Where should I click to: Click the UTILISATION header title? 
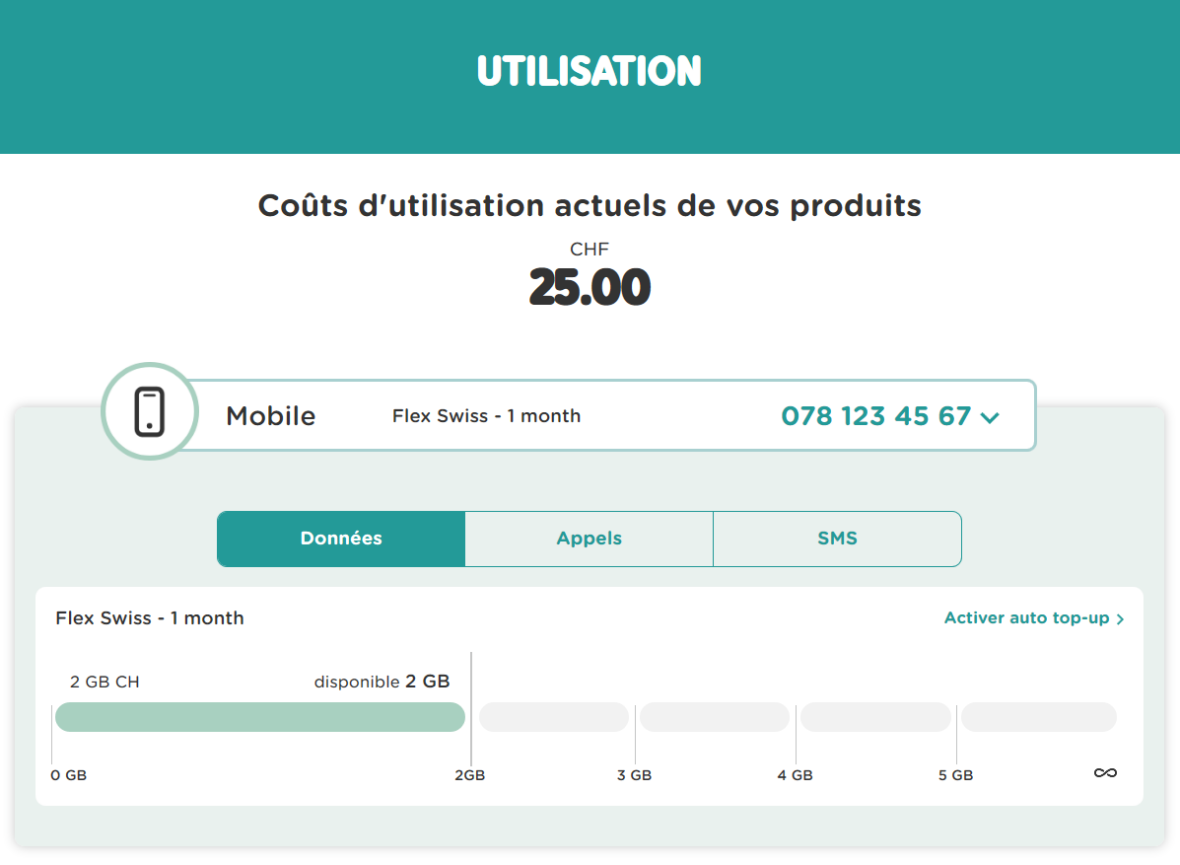click(x=589, y=72)
